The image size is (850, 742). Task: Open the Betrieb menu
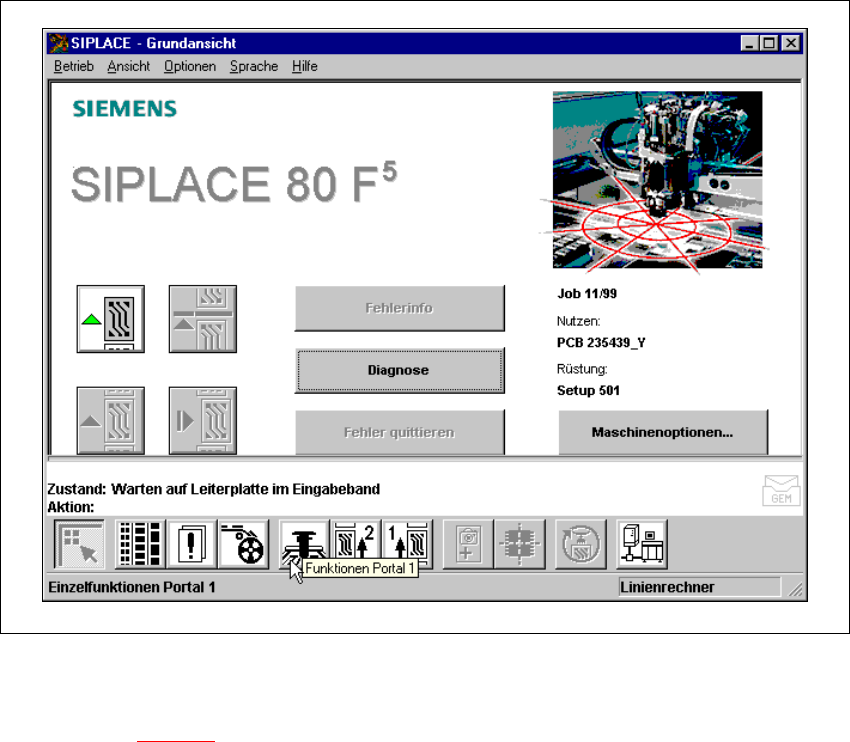pyautogui.click(x=74, y=66)
